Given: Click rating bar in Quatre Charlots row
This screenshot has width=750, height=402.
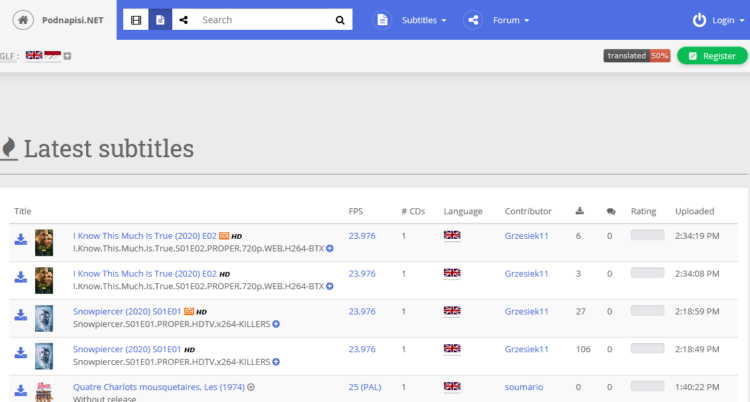Looking at the screenshot, I should [648, 386].
